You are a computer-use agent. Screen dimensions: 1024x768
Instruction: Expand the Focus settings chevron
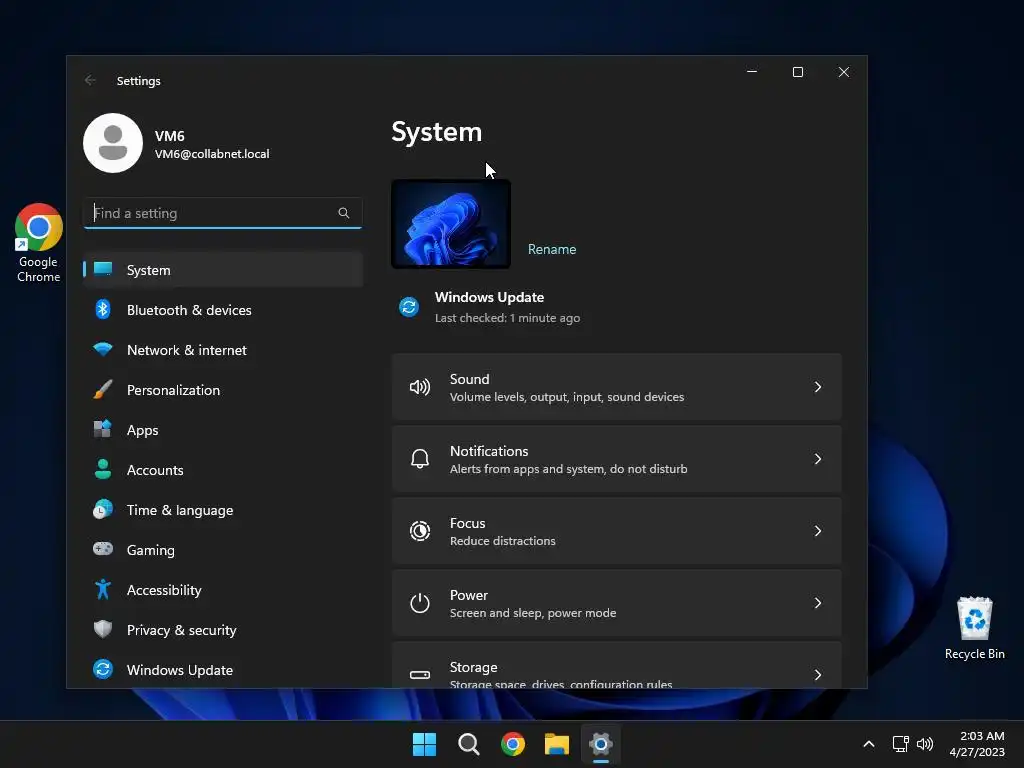(818, 531)
